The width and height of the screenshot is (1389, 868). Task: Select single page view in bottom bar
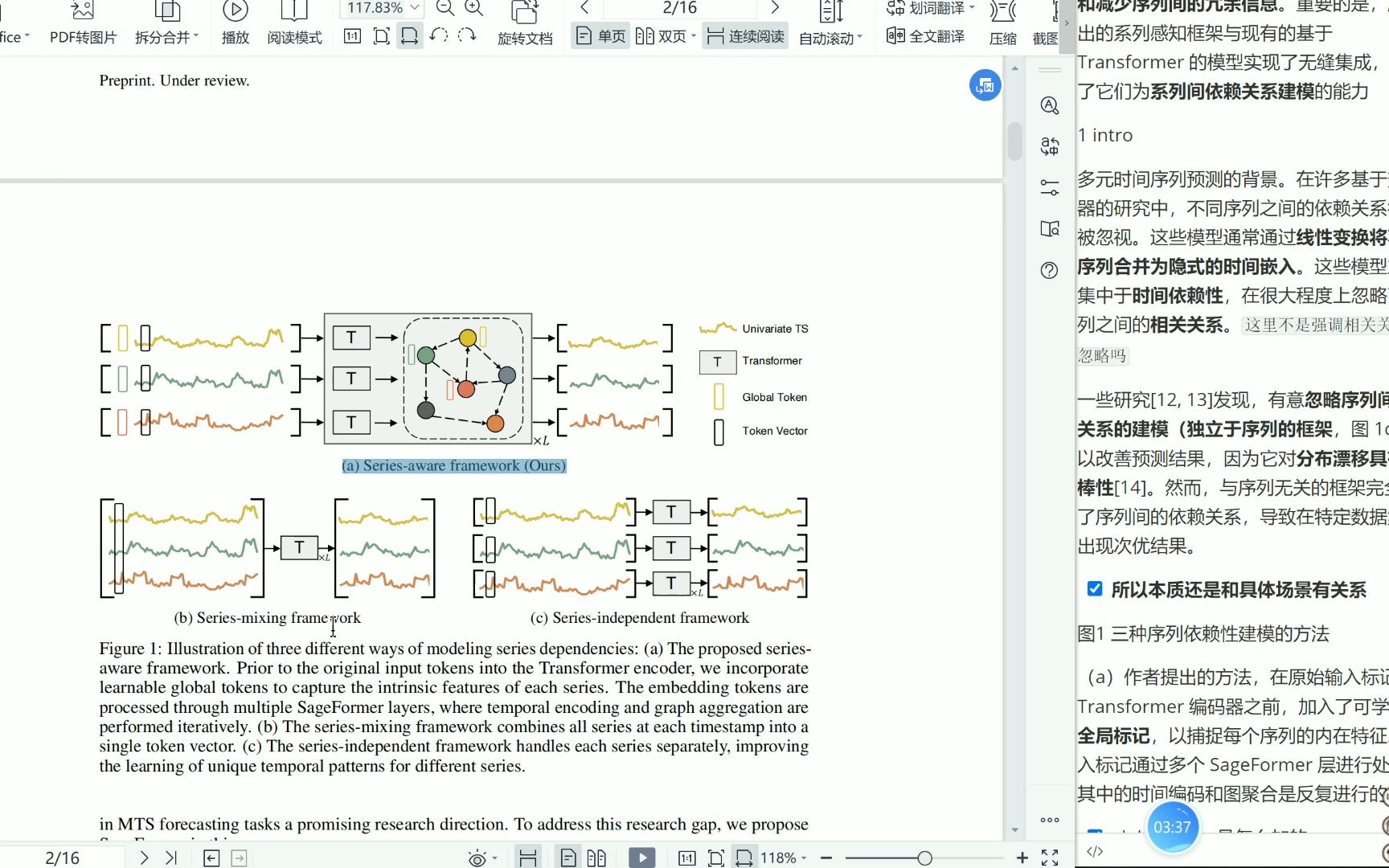point(568,858)
